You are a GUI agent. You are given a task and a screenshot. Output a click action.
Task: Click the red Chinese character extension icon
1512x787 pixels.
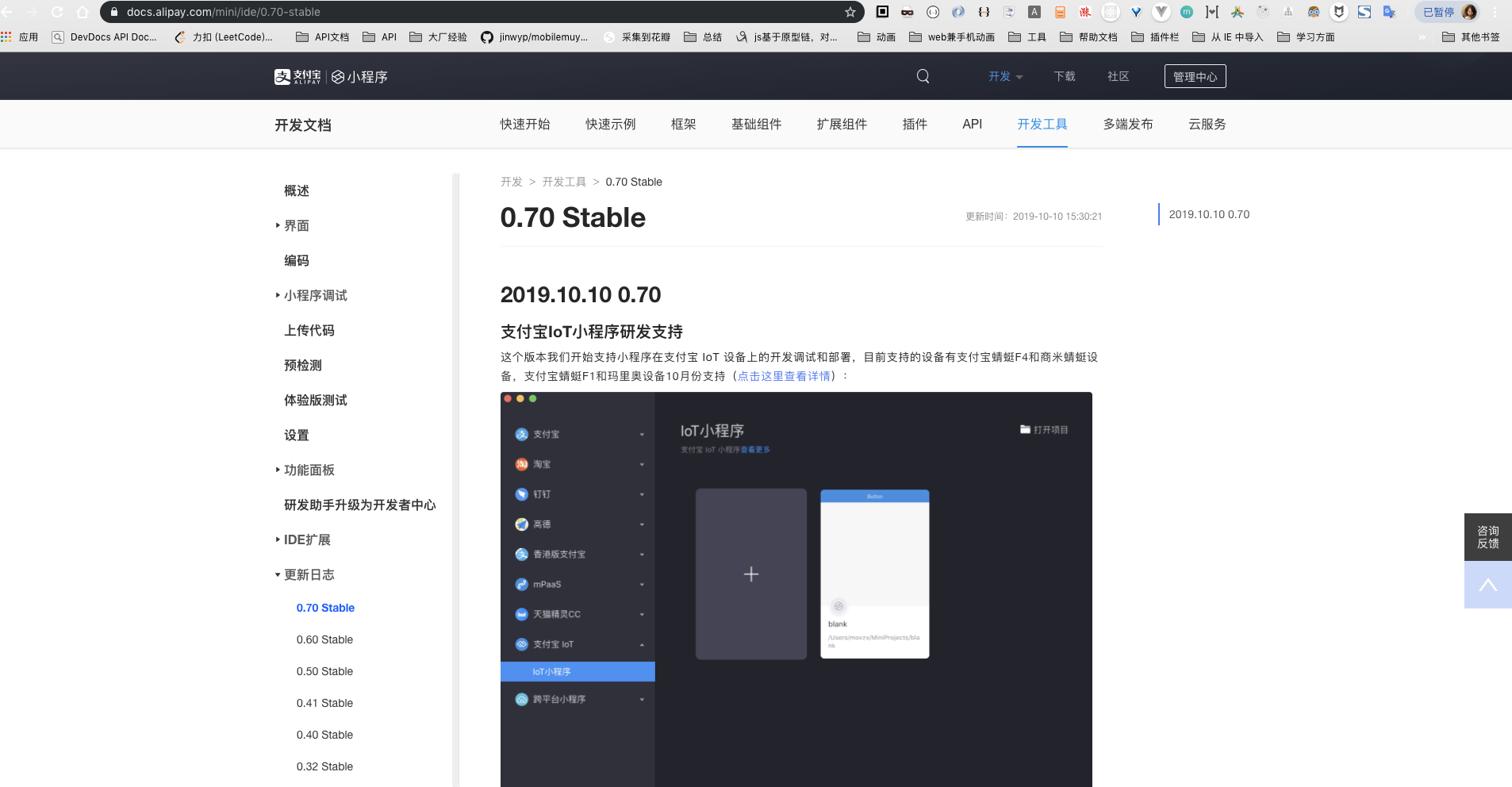[x=1085, y=12]
